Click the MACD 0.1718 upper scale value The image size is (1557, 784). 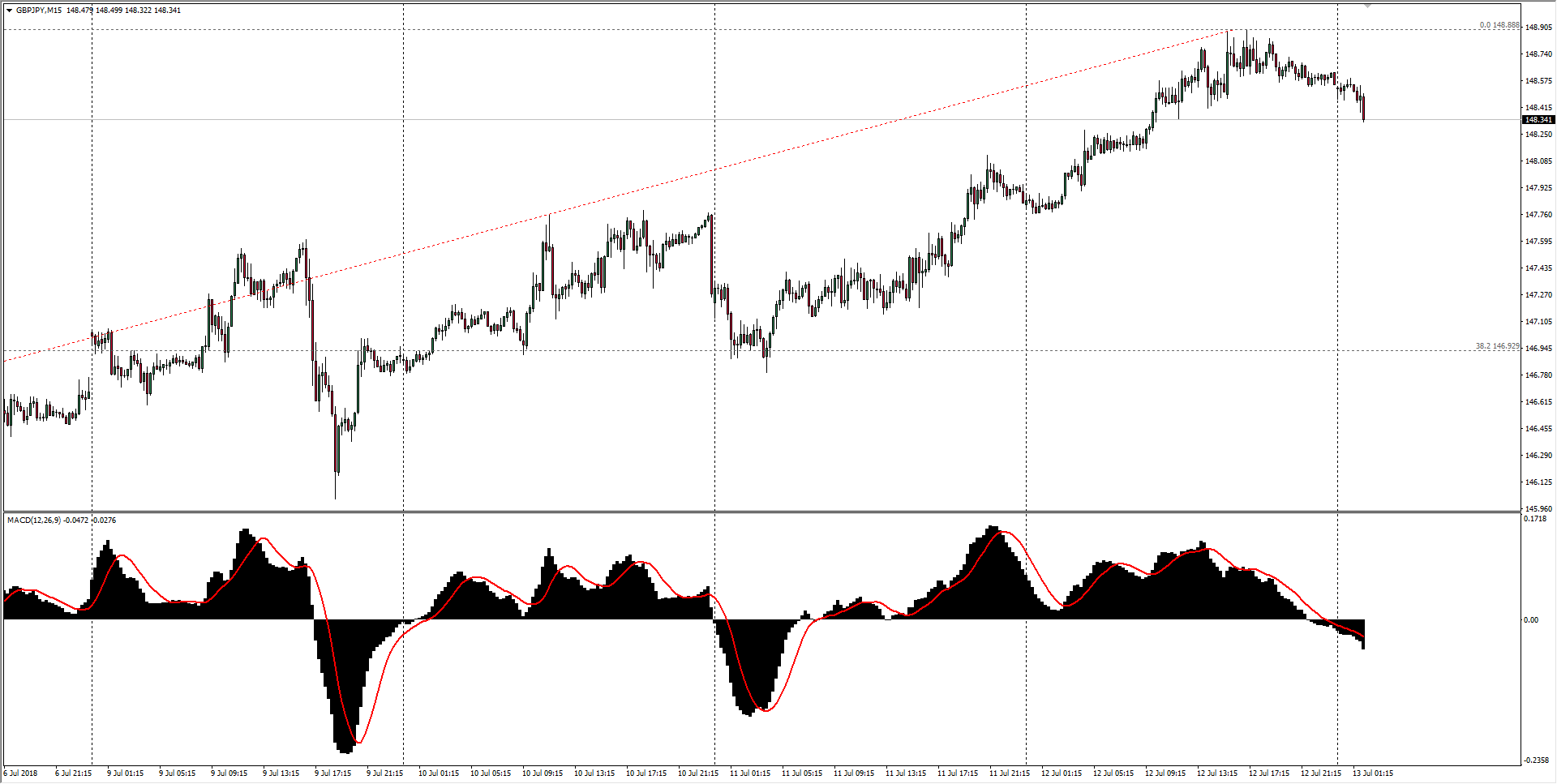[x=1534, y=519]
